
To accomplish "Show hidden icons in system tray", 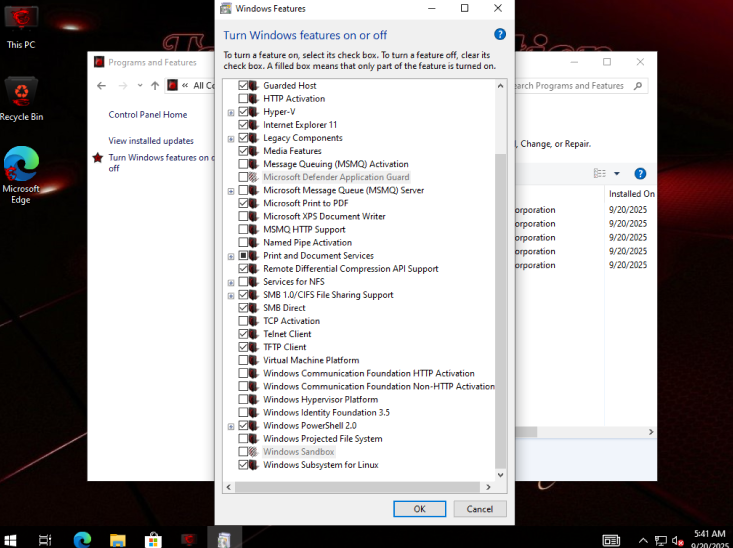I will [x=643, y=541].
